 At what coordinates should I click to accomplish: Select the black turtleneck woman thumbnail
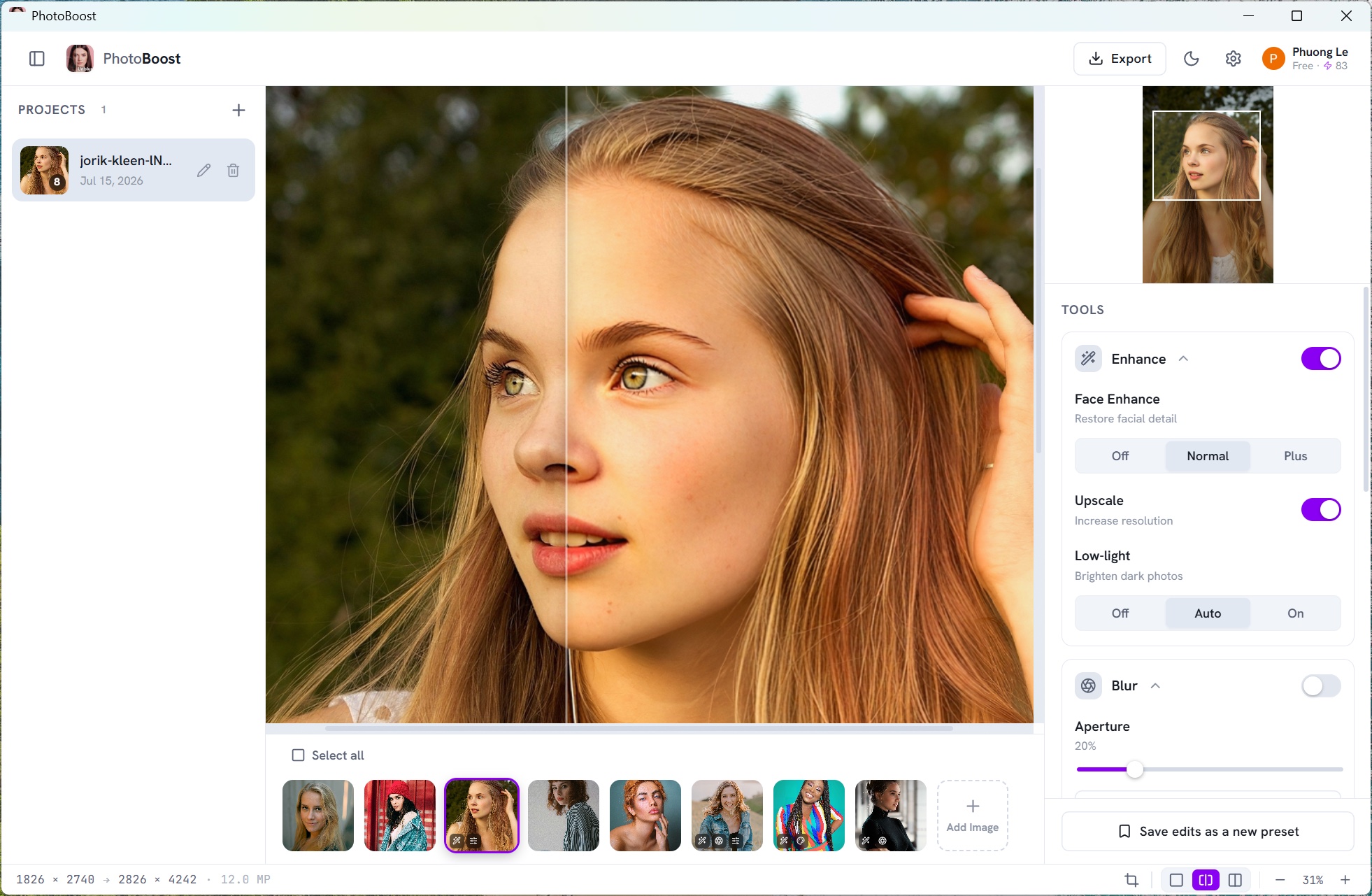click(891, 816)
